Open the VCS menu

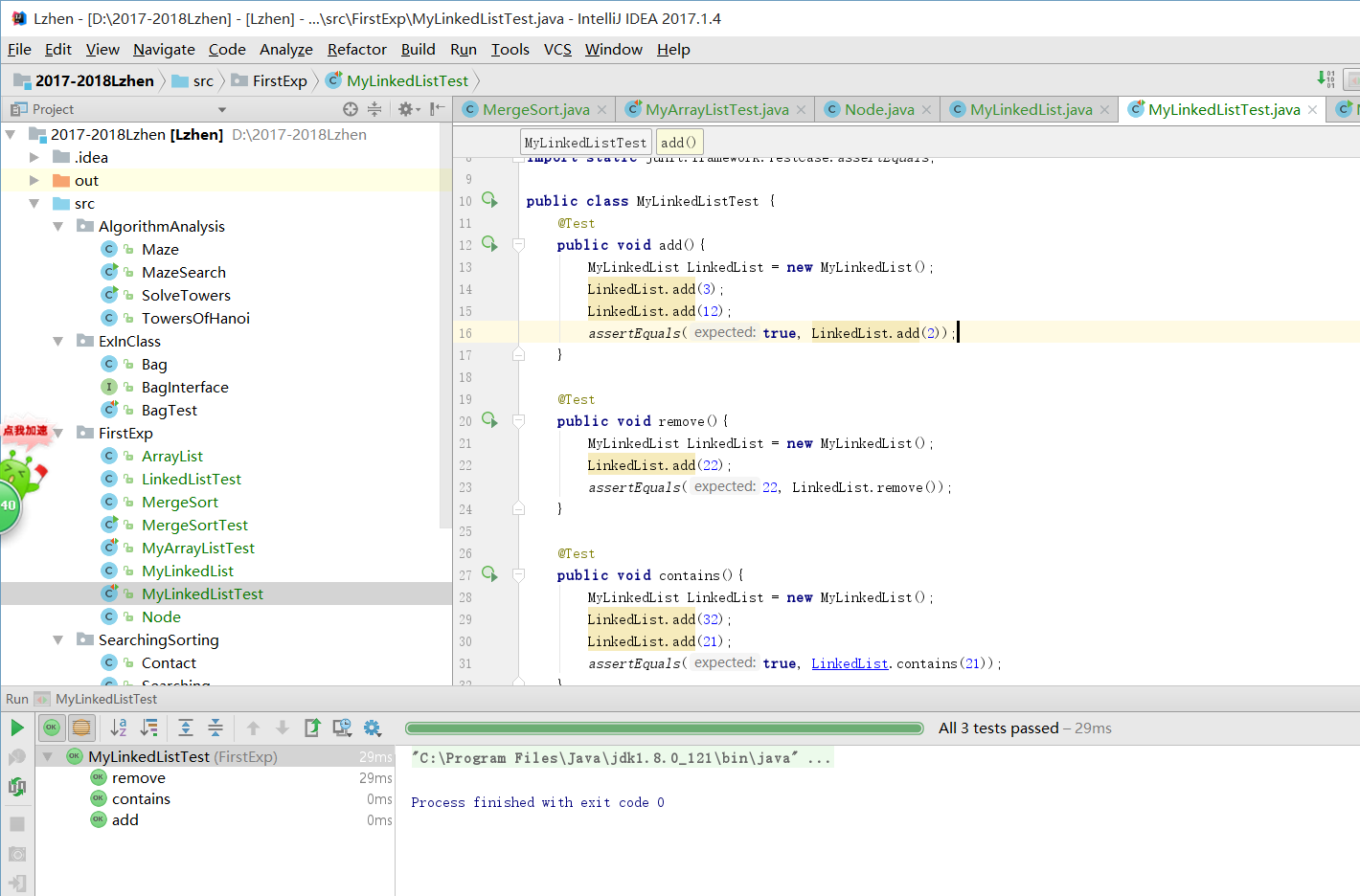557,50
